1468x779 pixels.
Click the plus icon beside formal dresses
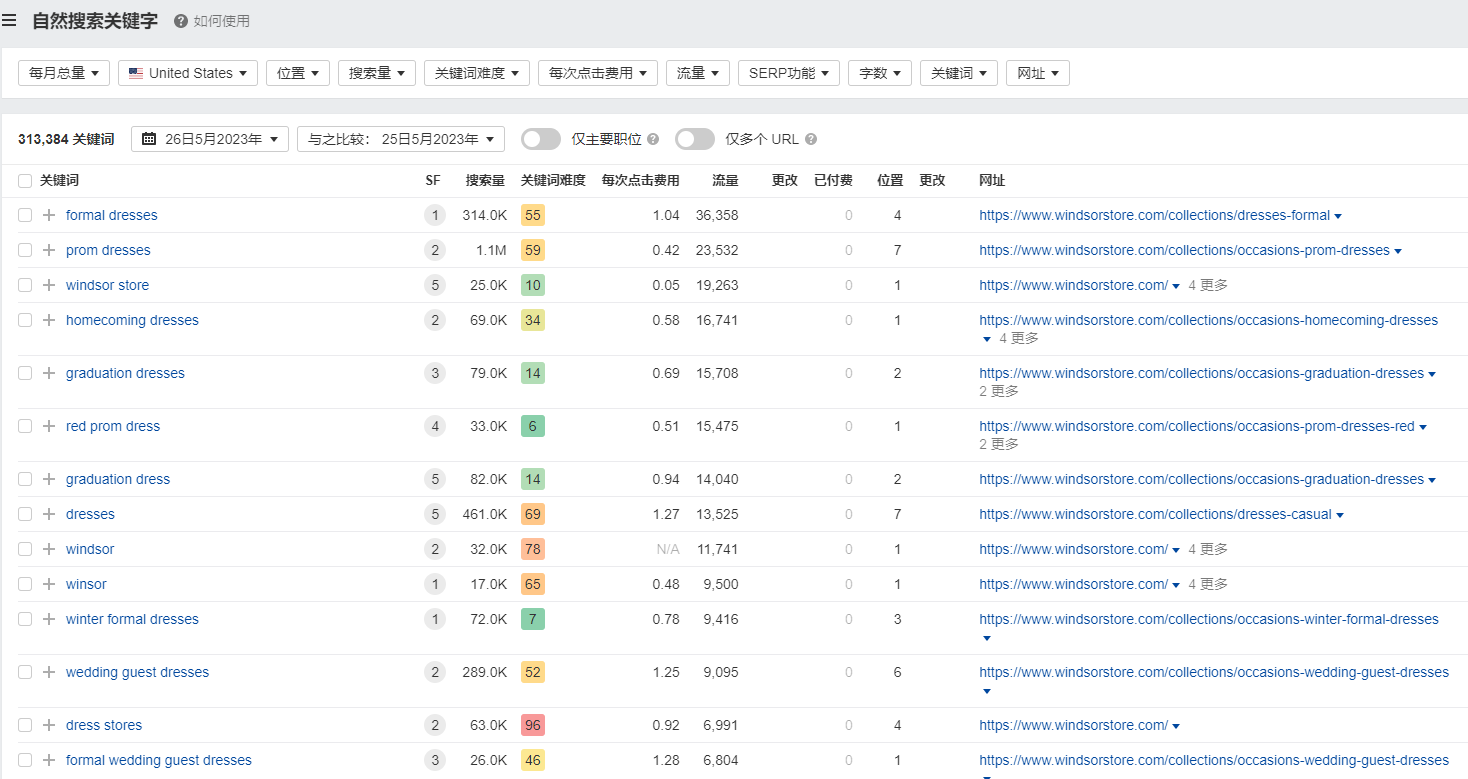click(x=49, y=215)
